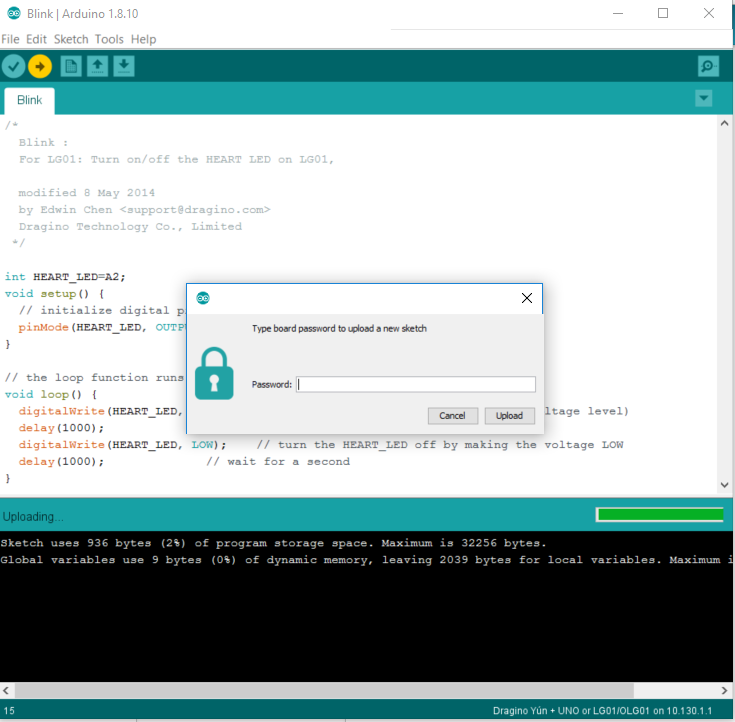Click the Arduino icon in the password dialog
Screen dimensions: 735x722
[203, 298]
